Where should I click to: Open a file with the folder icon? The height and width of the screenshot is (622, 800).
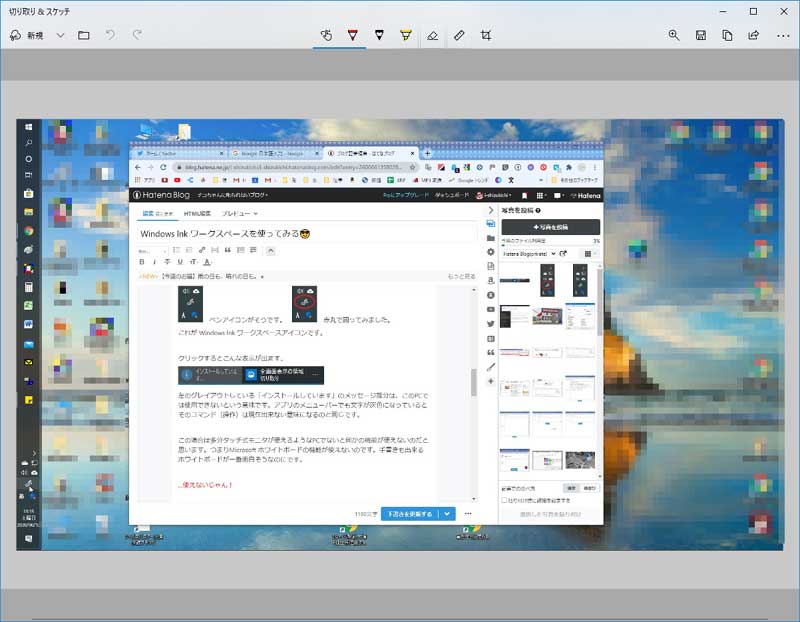(84, 35)
